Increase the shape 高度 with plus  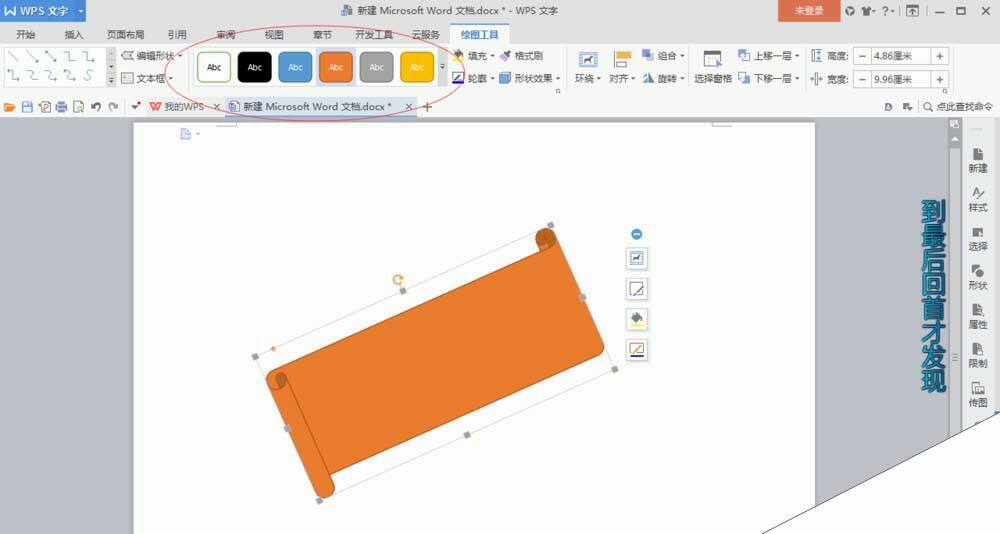click(x=939, y=56)
